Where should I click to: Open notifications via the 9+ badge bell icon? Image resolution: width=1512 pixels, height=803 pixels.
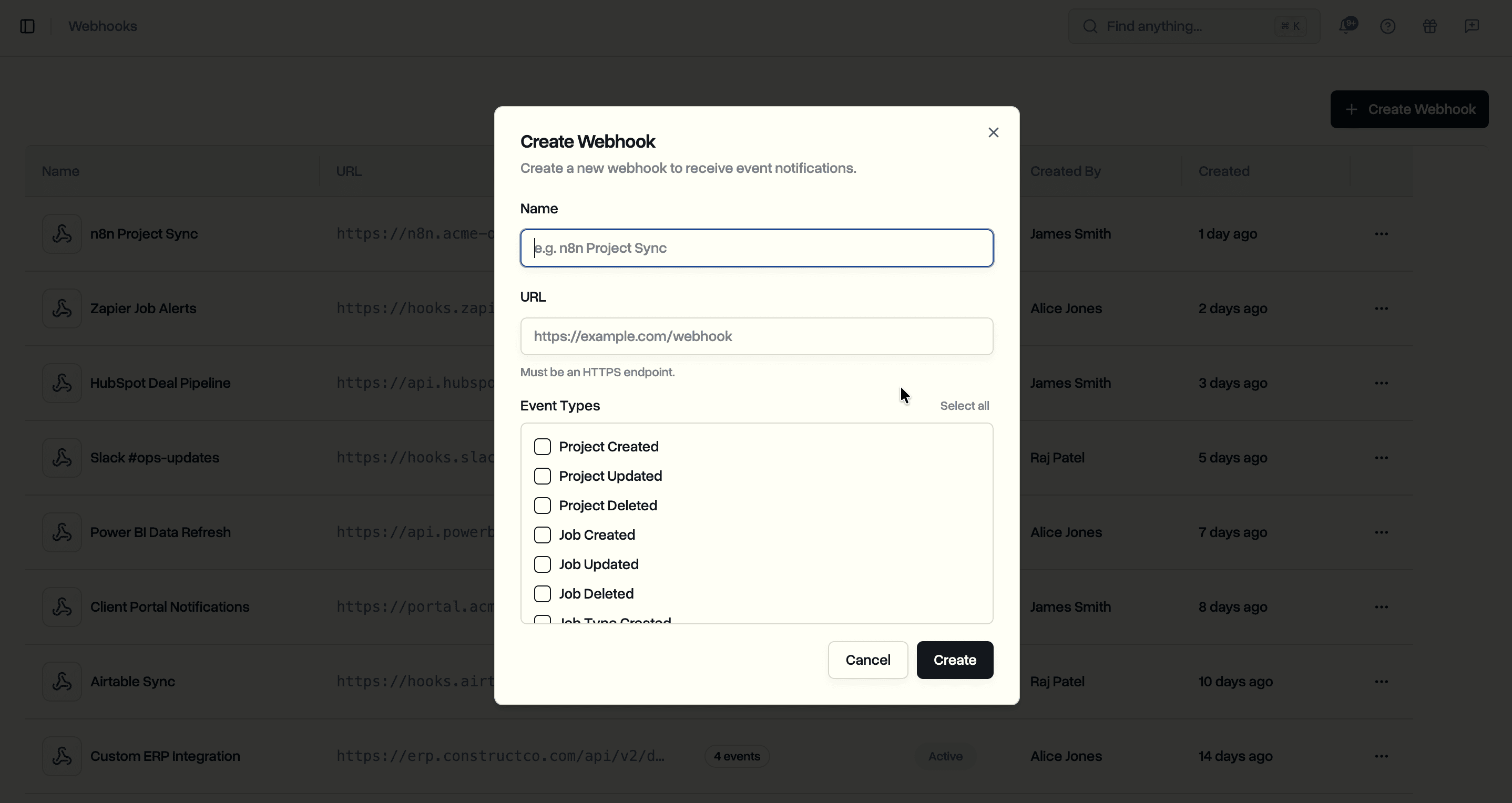(x=1347, y=26)
